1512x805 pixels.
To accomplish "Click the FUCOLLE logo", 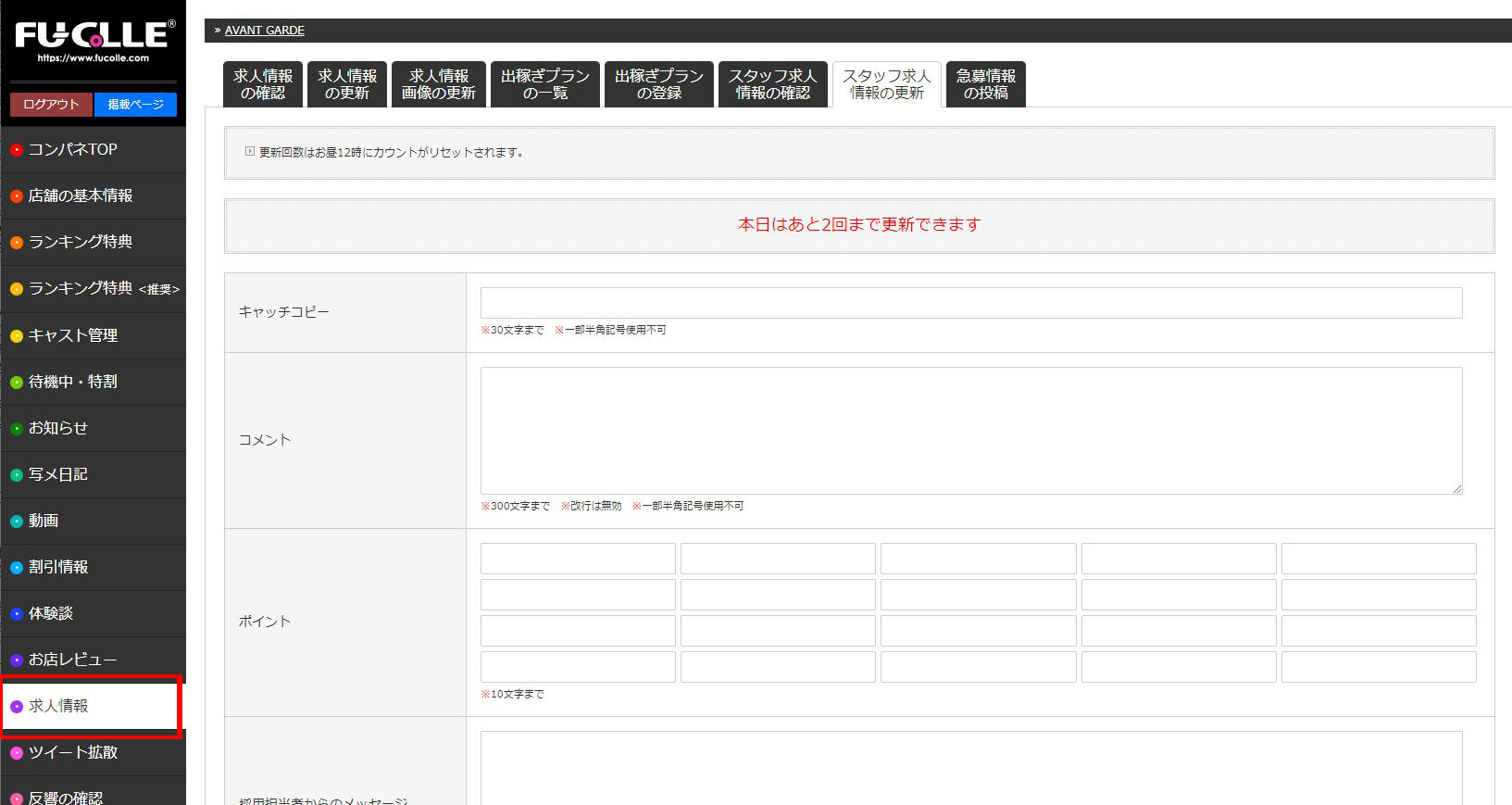I will pos(94,39).
